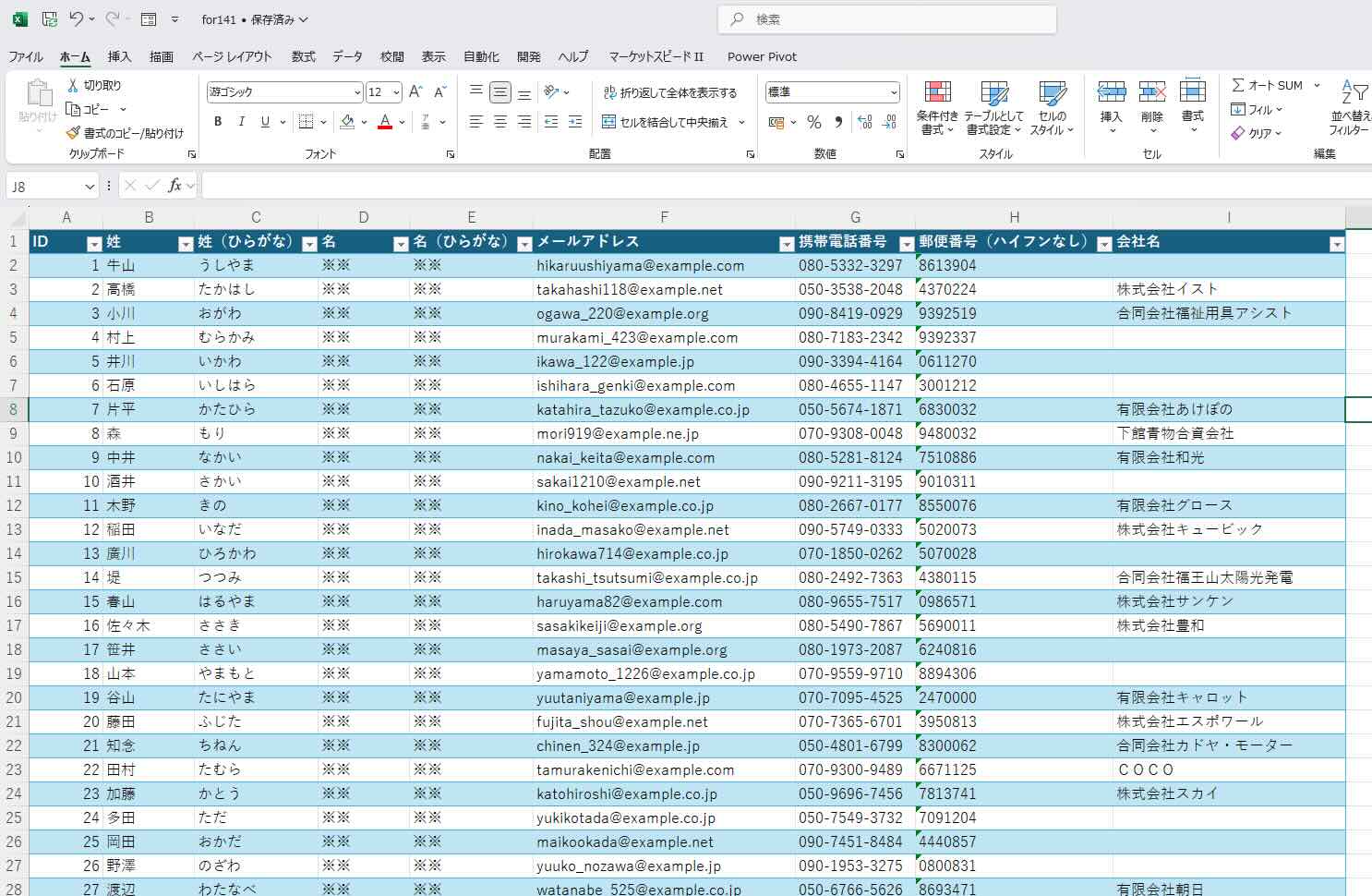
Task: Open the filter dropdown on 携帯電話番号 column
Action: pyautogui.click(x=907, y=244)
